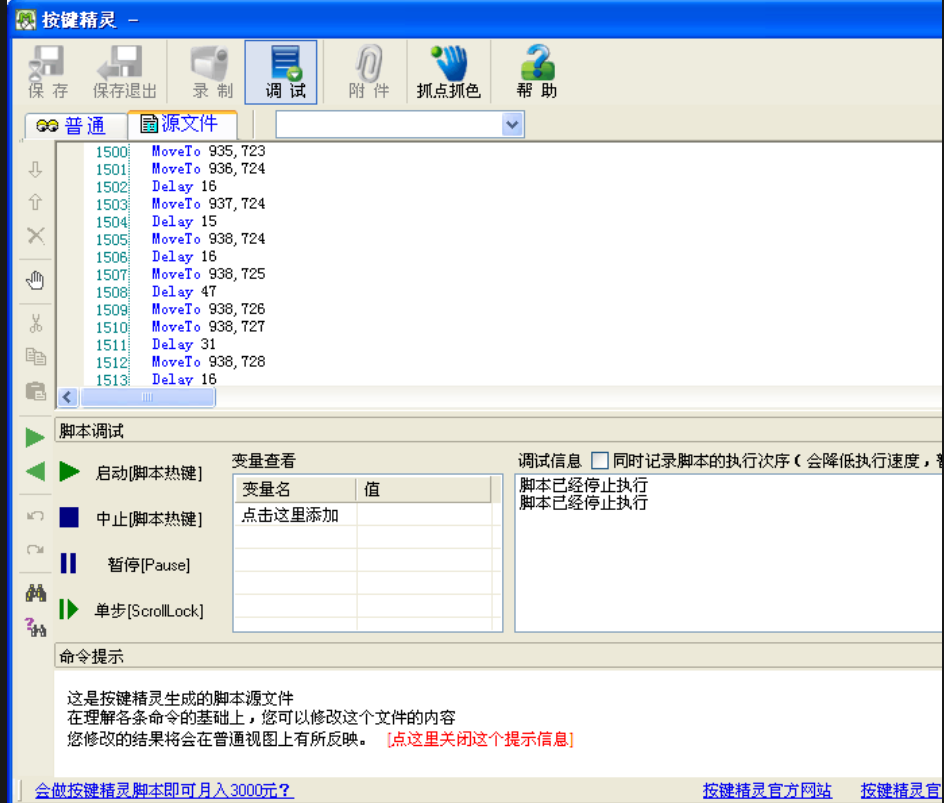Click code line 1511 Delay 31
Image resolution: width=944 pixels, height=803 pixels.
[184, 344]
